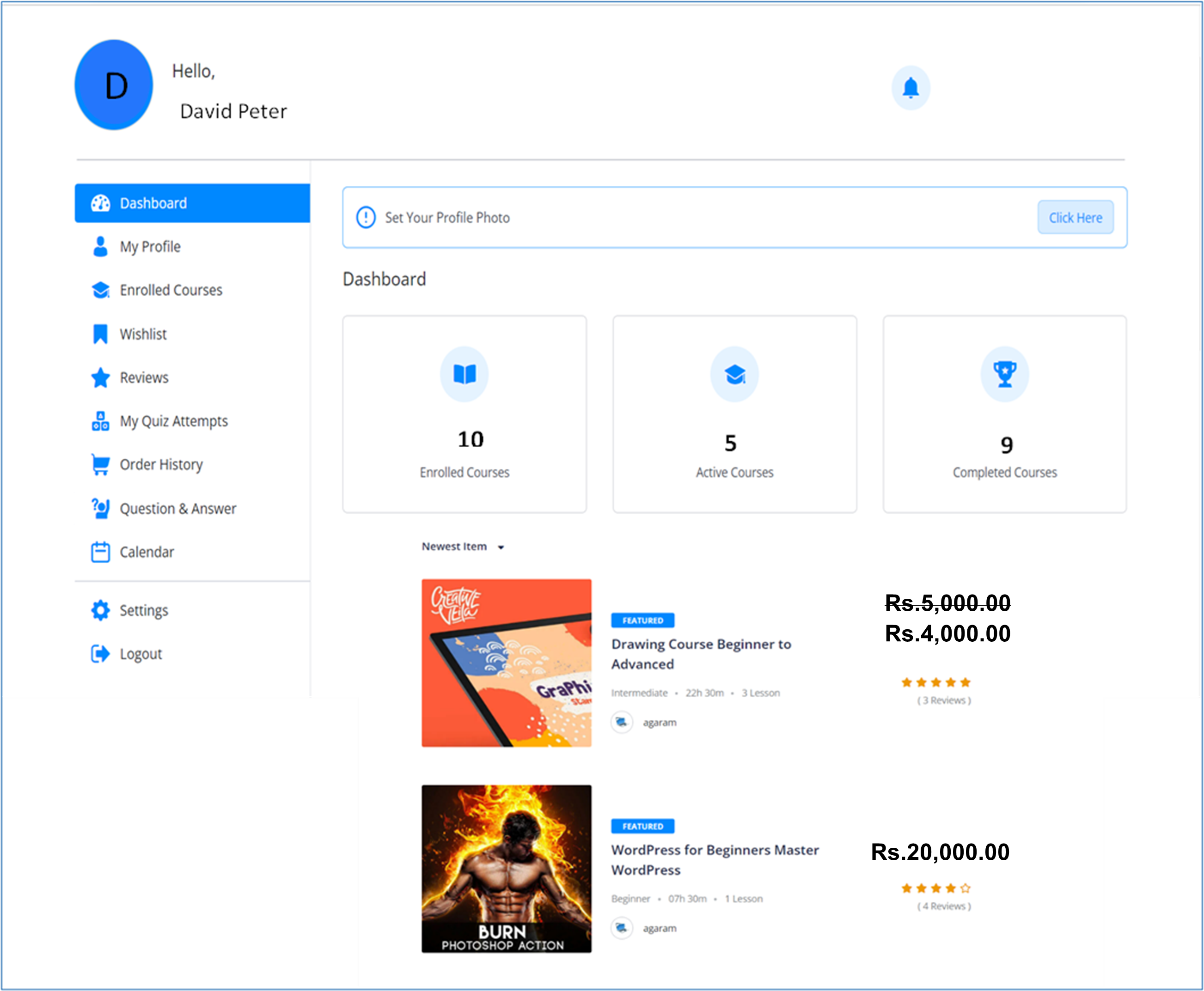
Task: Open Question & Answer section
Action: tap(177, 509)
